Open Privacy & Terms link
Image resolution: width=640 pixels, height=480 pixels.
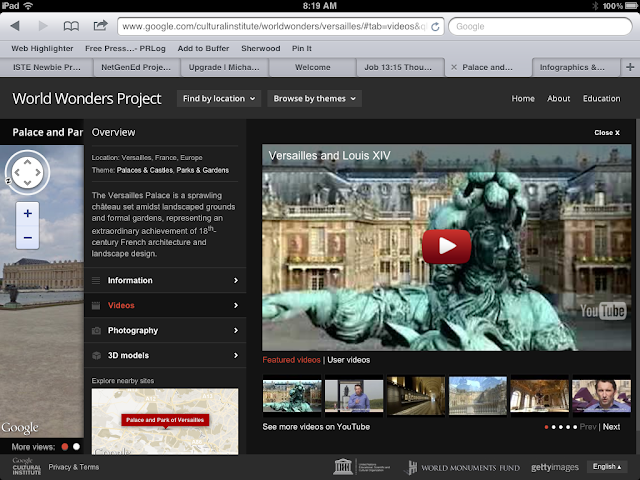[x=74, y=467]
